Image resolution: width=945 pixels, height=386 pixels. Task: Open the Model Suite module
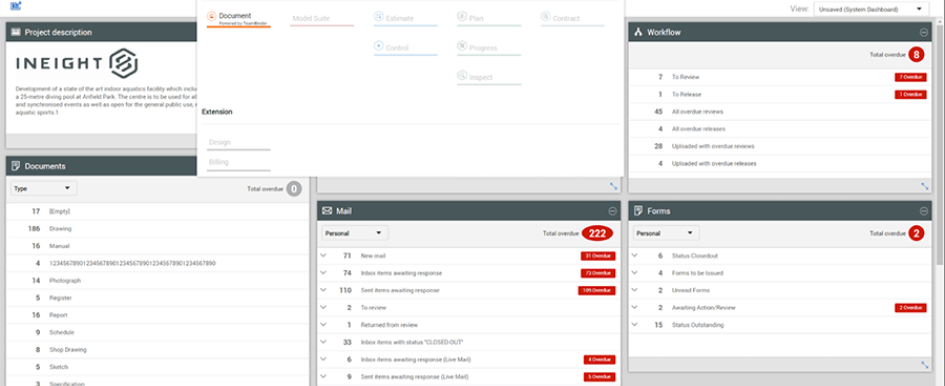click(322, 19)
